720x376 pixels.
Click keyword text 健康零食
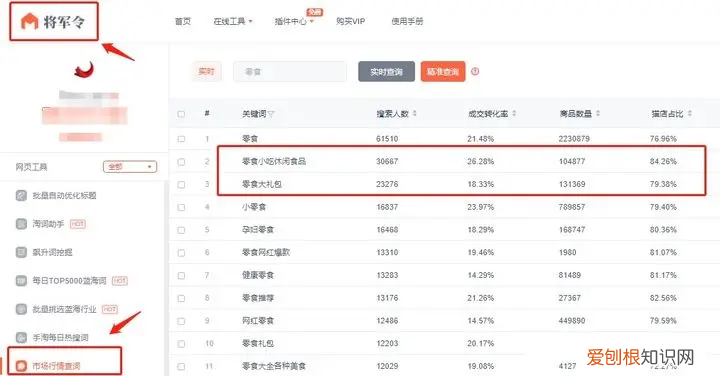(x=258, y=275)
